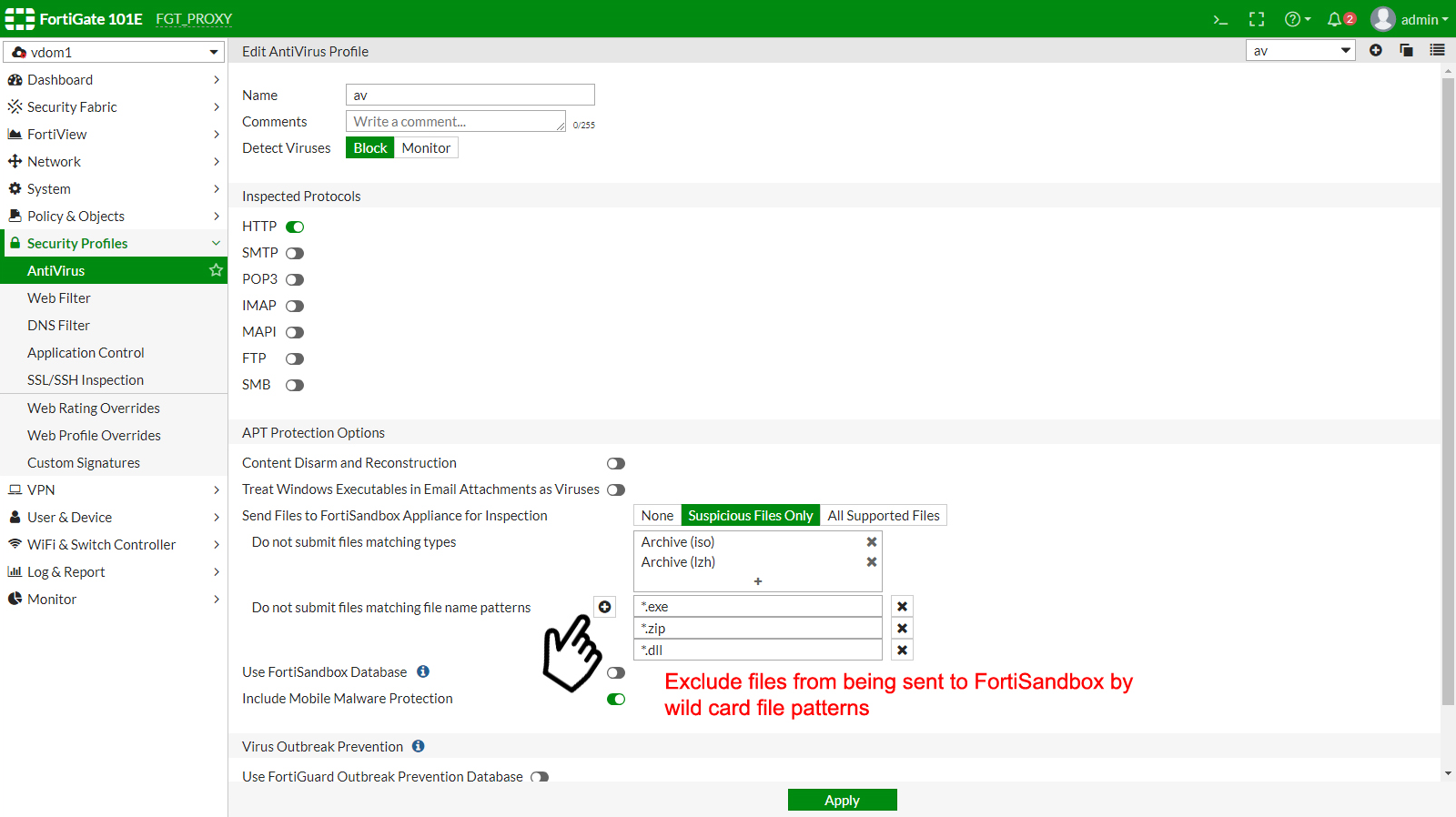Show Virus Outbreak Prevention info icon
Screen dimensions: 1456x817
[x=419, y=746]
